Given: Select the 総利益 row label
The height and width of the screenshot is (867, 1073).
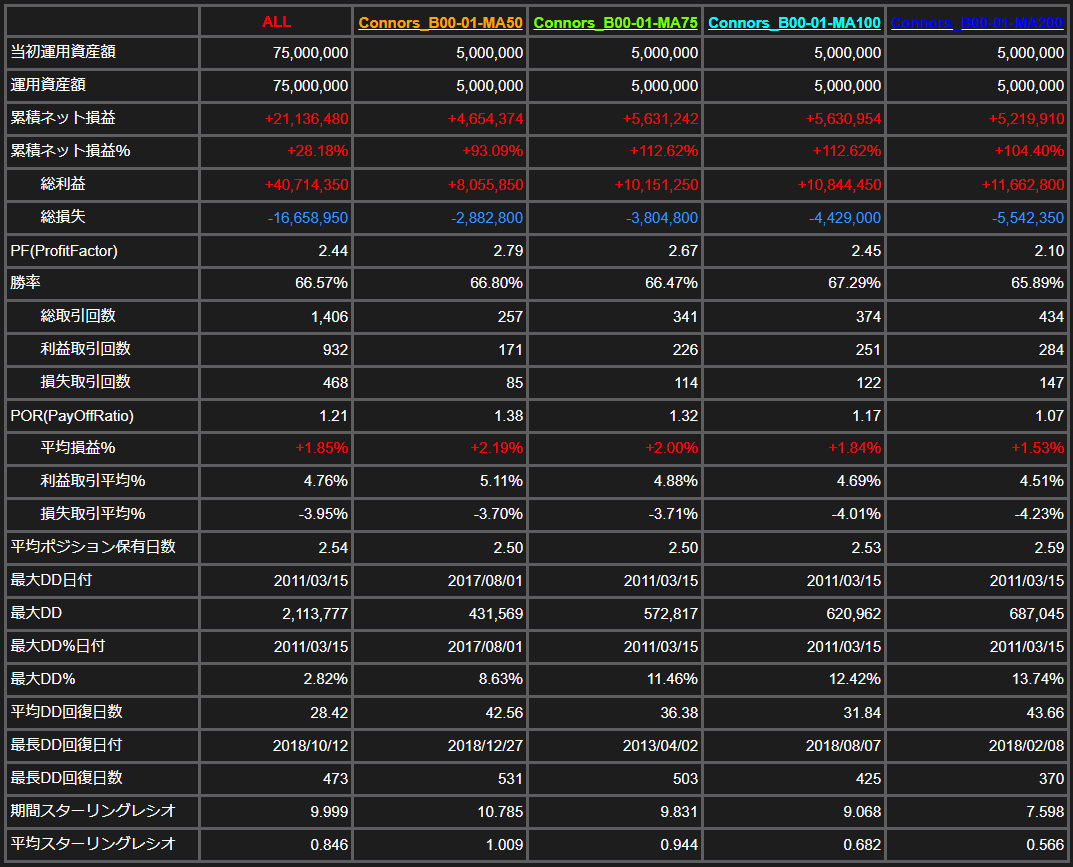Looking at the screenshot, I should [x=63, y=183].
